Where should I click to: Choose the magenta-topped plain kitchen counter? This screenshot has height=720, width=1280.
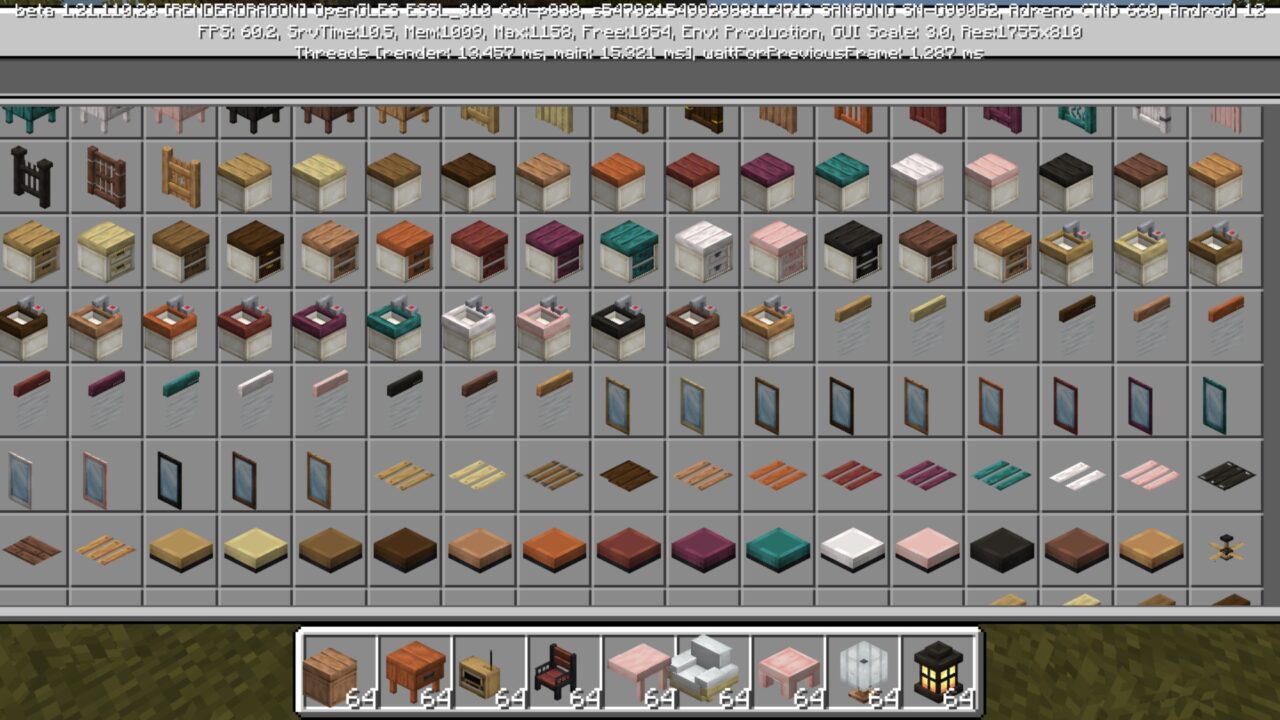pyautogui.click(x=767, y=181)
